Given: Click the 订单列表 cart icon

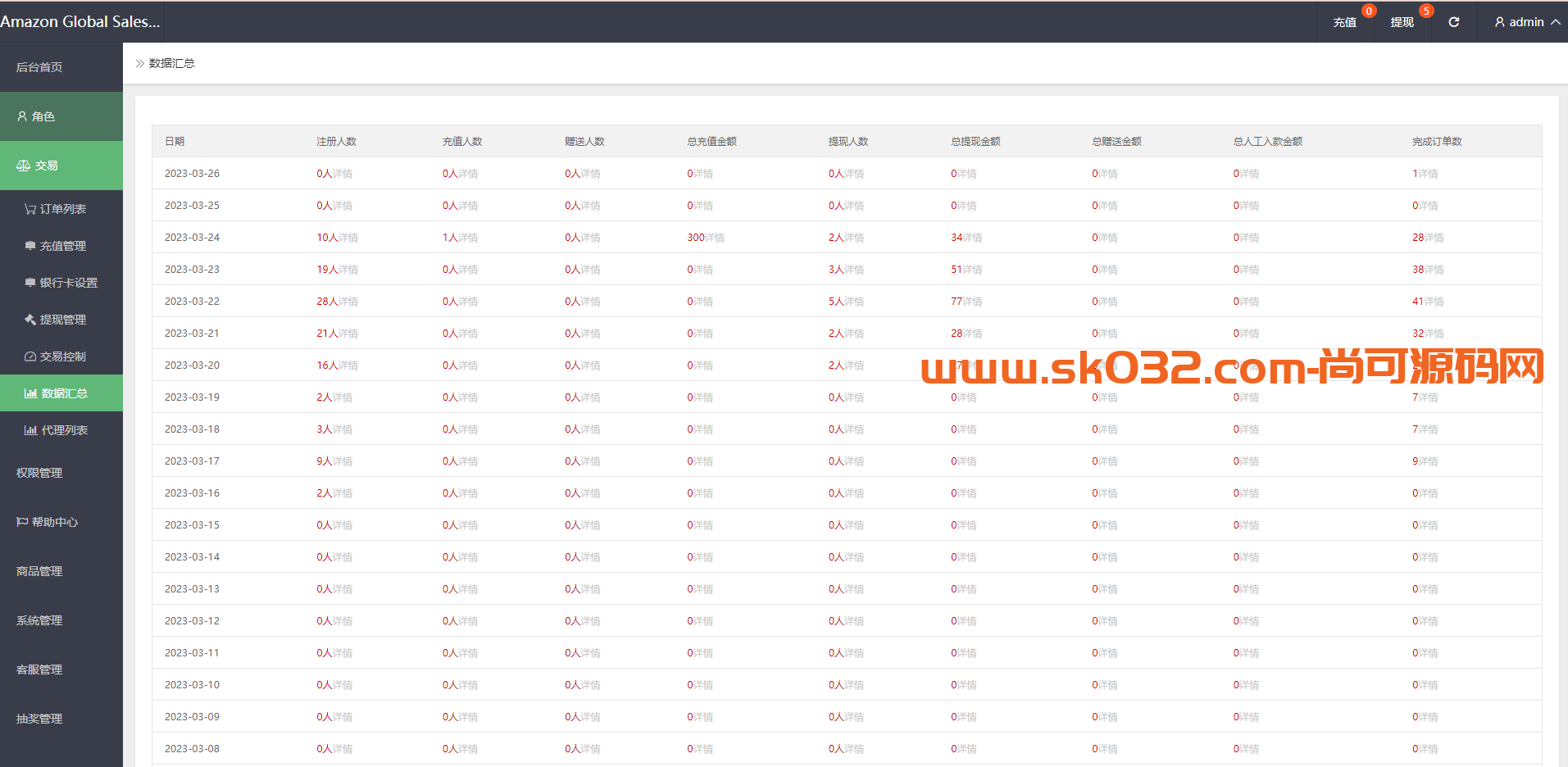Looking at the screenshot, I should click(30, 209).
